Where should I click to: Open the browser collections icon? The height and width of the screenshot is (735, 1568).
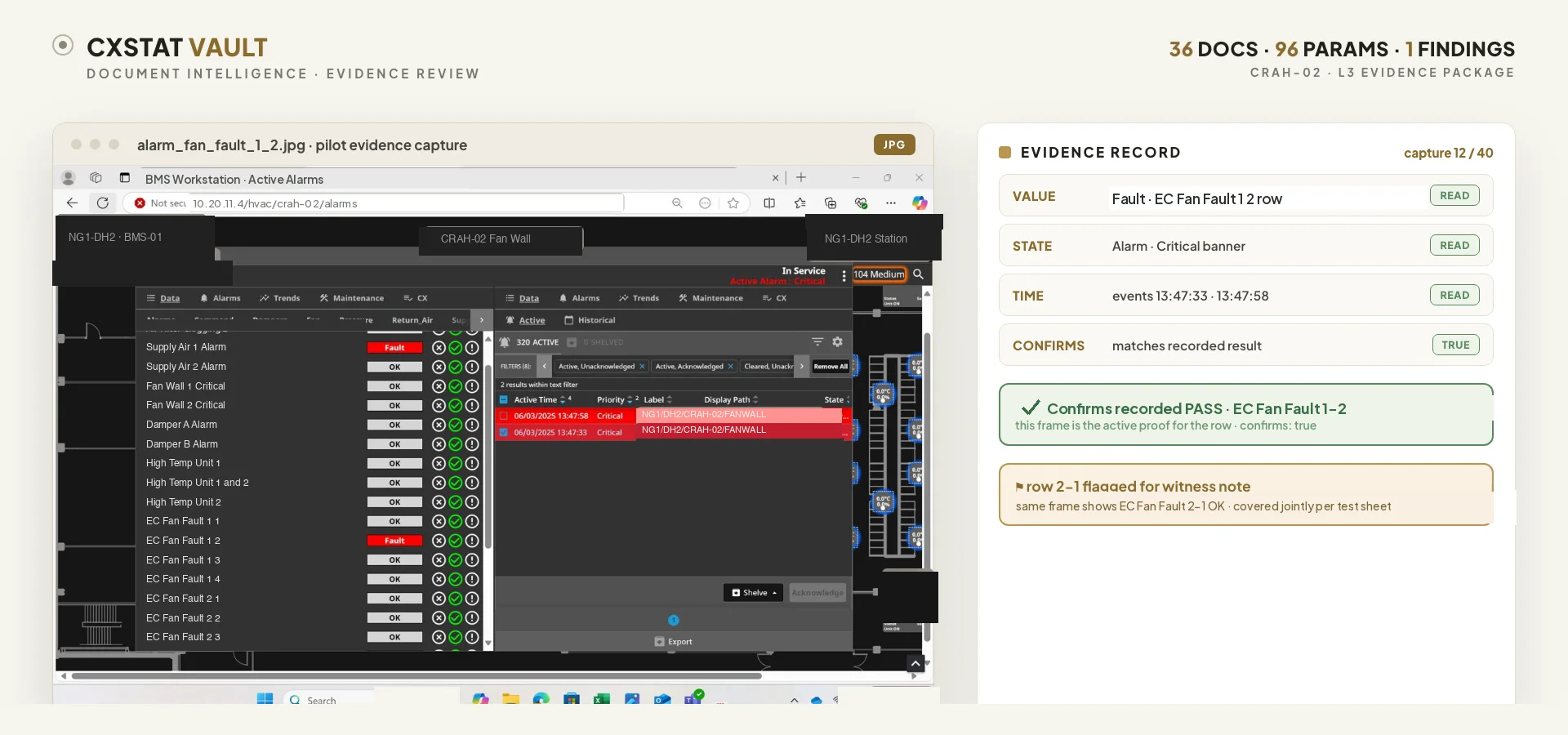pos(831,203)
